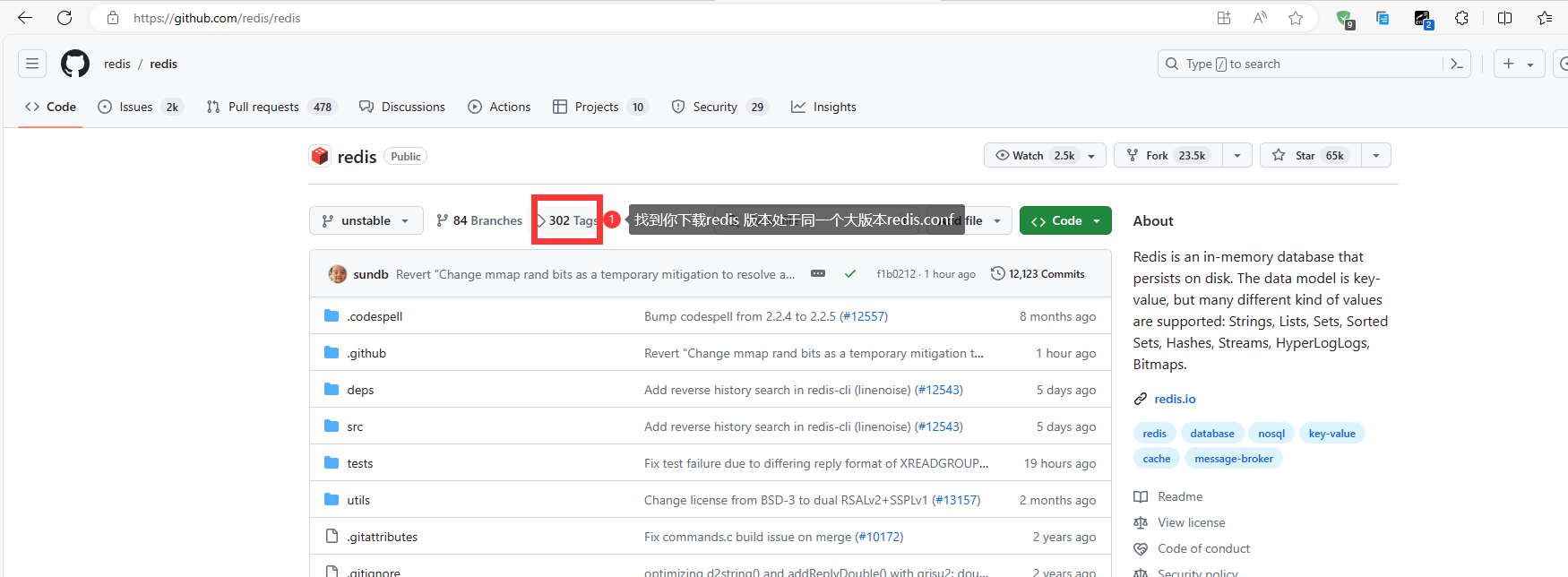Open the Pull requests tab
Viewport: 1568px width, 577px height.
pos(271,107)
